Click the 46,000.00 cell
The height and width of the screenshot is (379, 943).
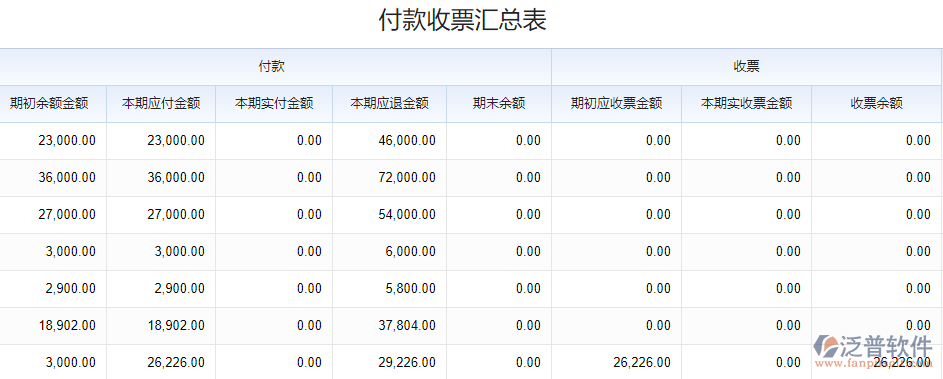(407, 141)
